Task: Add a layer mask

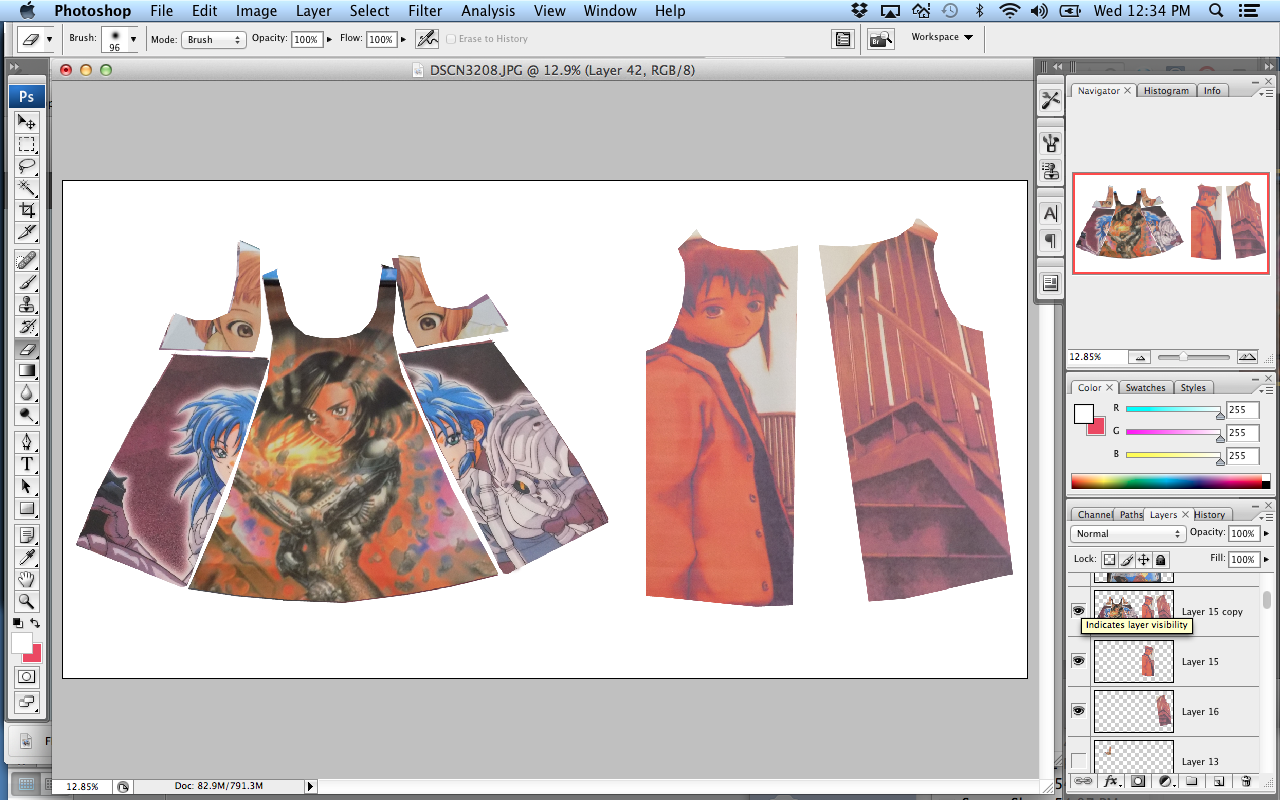Action: click(1137, 781)
